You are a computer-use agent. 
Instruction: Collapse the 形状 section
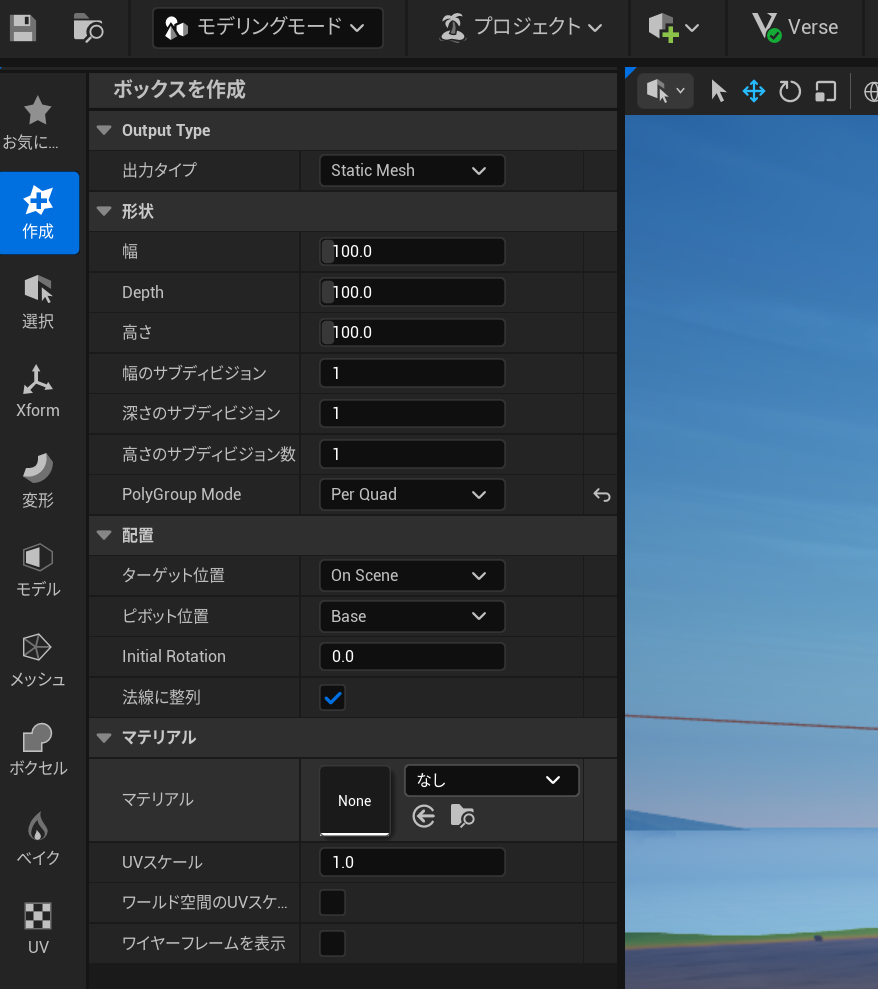pyautogui.click(x=104, y=212)
